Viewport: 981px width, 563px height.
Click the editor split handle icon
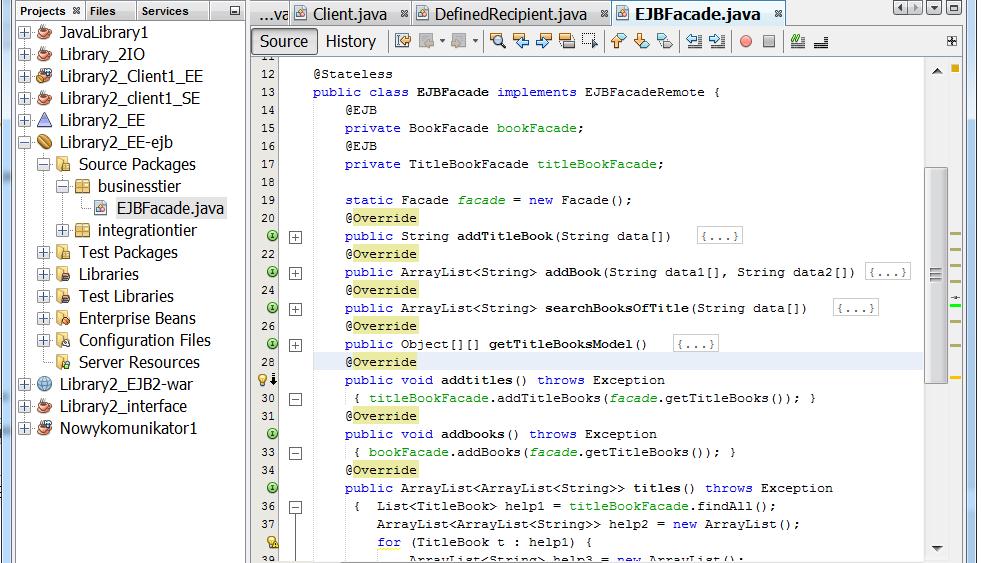[952, 41]
